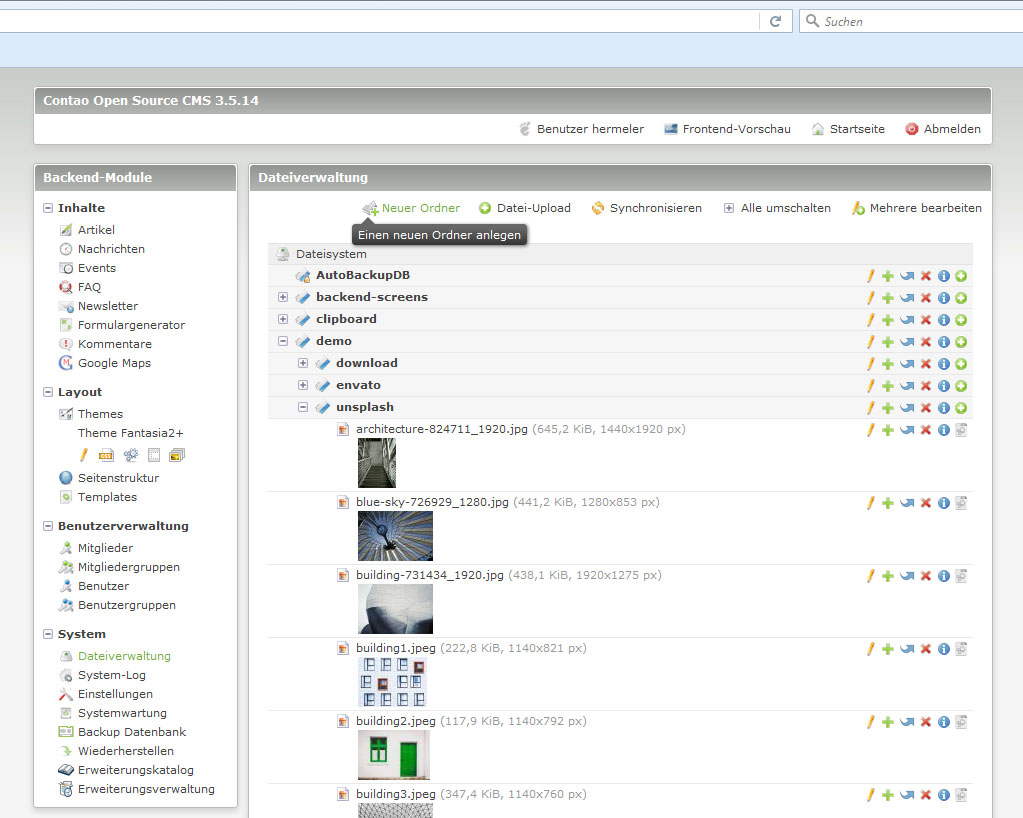
Task: Collapse the unsplash folder
Action: pyautogui.click(x=303, y=407)
